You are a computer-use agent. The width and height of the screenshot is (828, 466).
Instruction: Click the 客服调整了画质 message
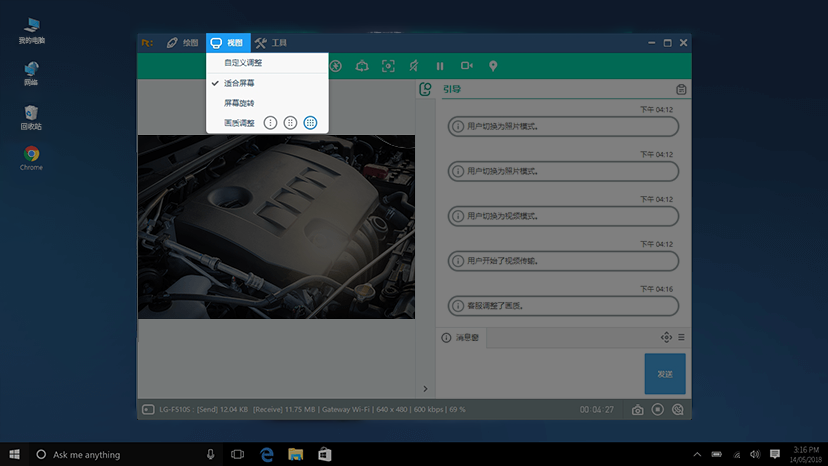pyautogui.click(x=563, y=306)
